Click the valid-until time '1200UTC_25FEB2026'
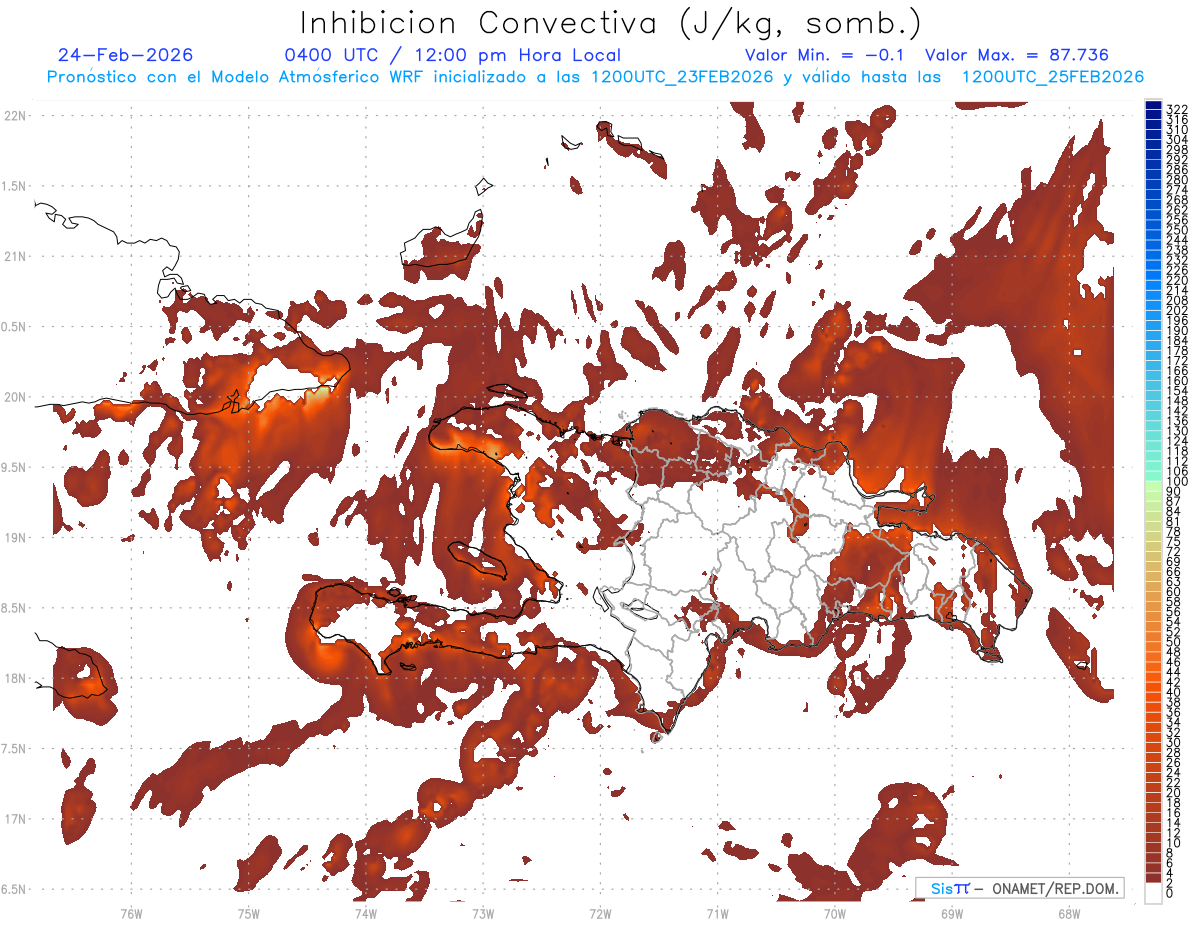Viewport: 1200px width, 927px height. coord(1053,77)
